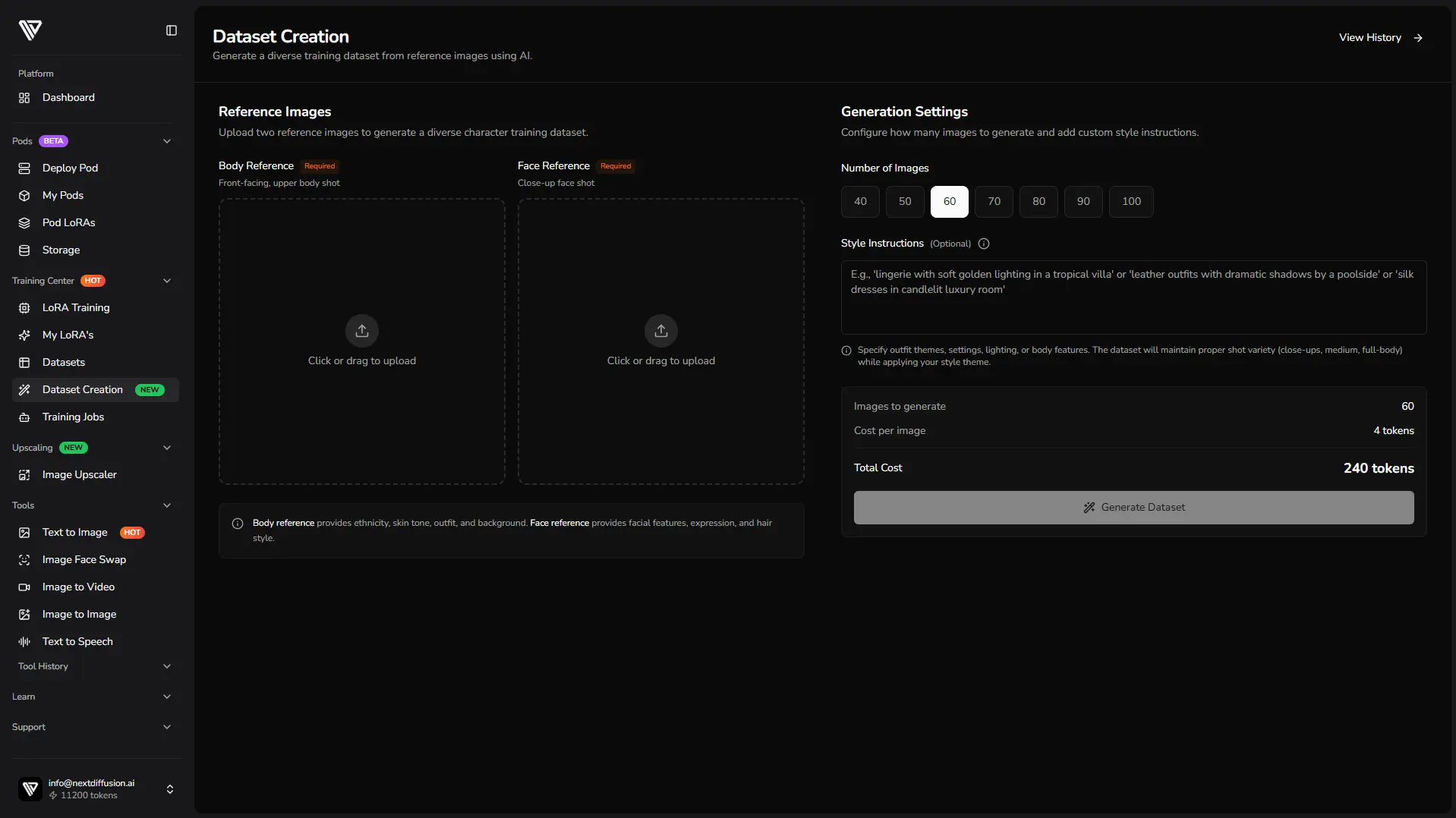Set number of images to 80
Image resolution: width=1456 pixels, height=818 pixels.
tap(1038, 202)
